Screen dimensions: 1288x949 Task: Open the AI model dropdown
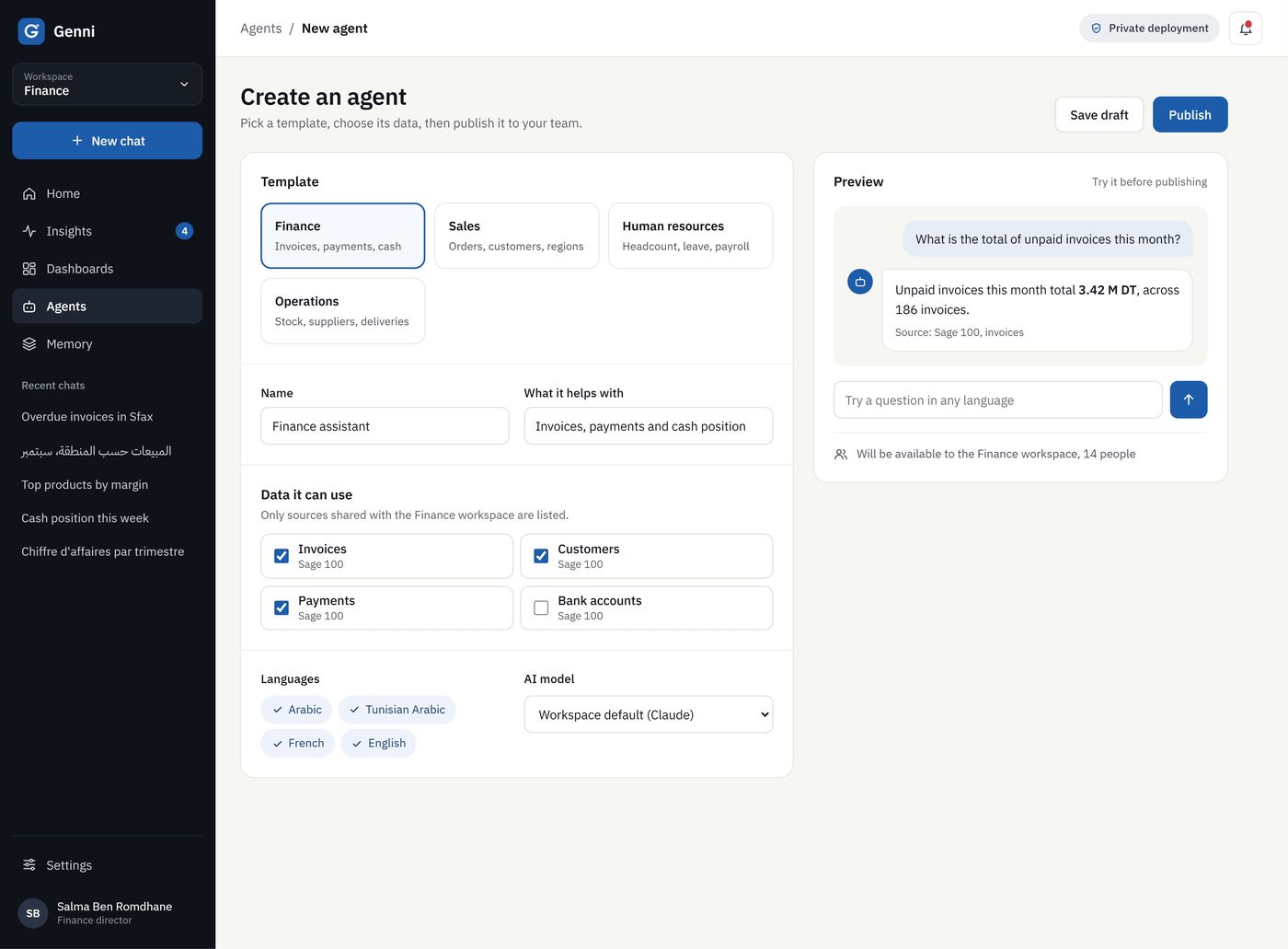coord(648,714)
